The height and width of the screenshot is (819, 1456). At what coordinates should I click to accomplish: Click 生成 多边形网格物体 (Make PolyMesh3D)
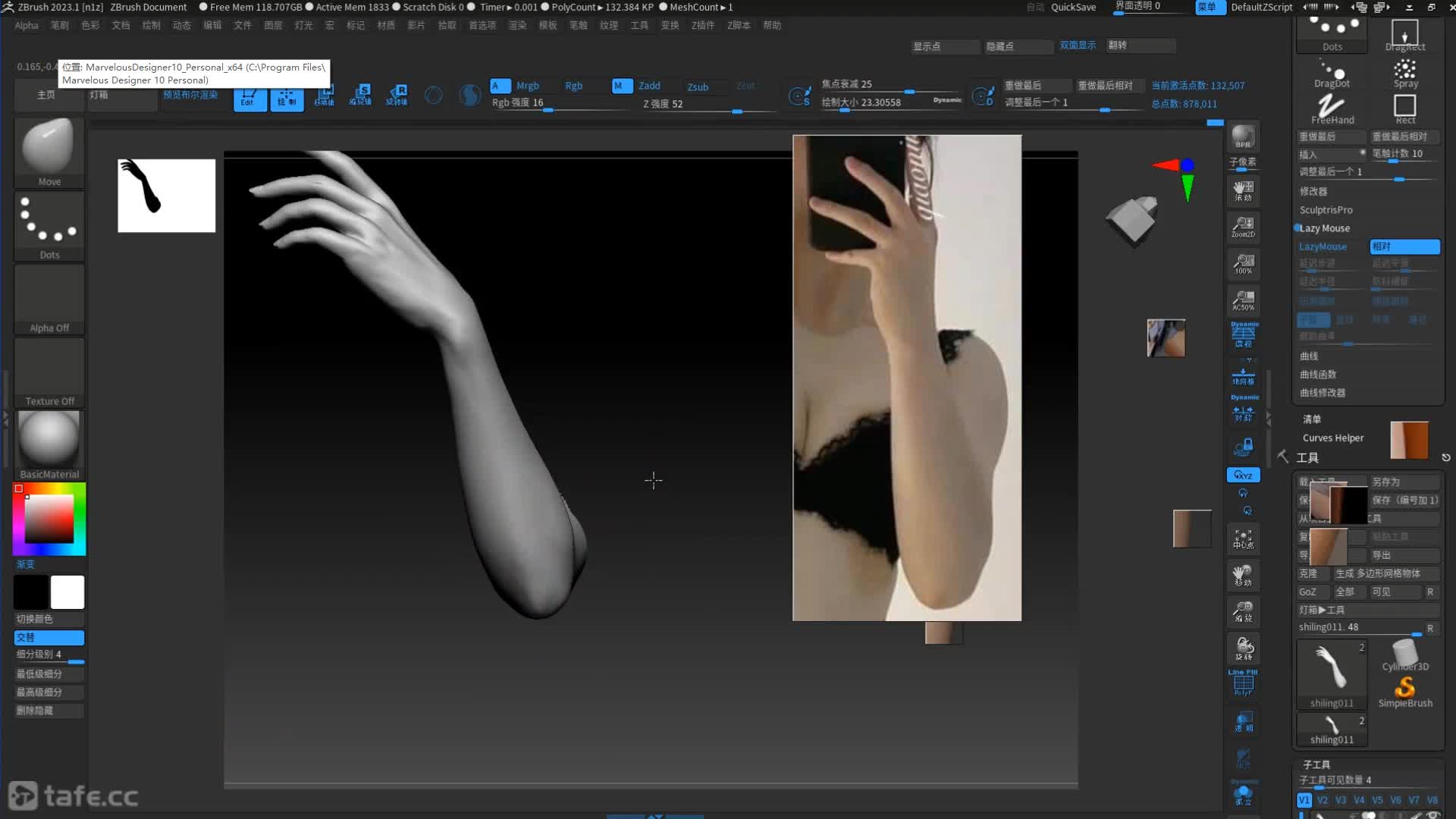tap(1386, 574)
